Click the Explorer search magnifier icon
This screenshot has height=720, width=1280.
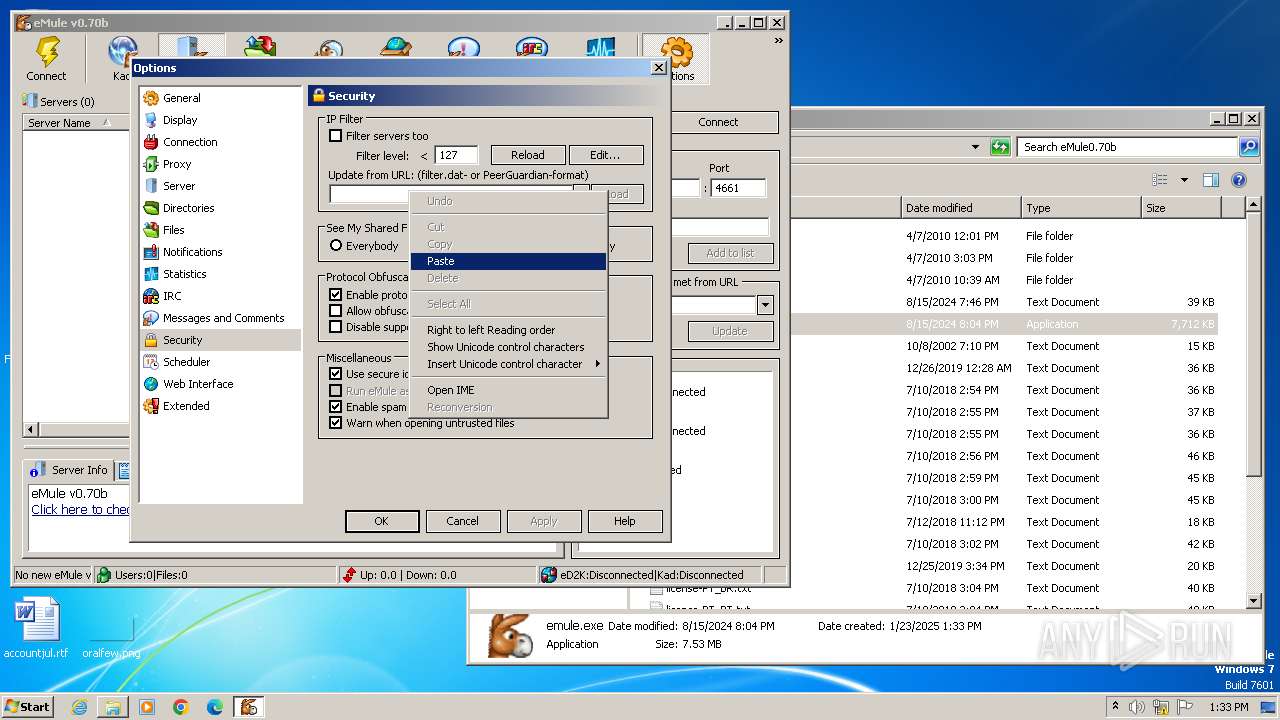[x=1249, y=147]
